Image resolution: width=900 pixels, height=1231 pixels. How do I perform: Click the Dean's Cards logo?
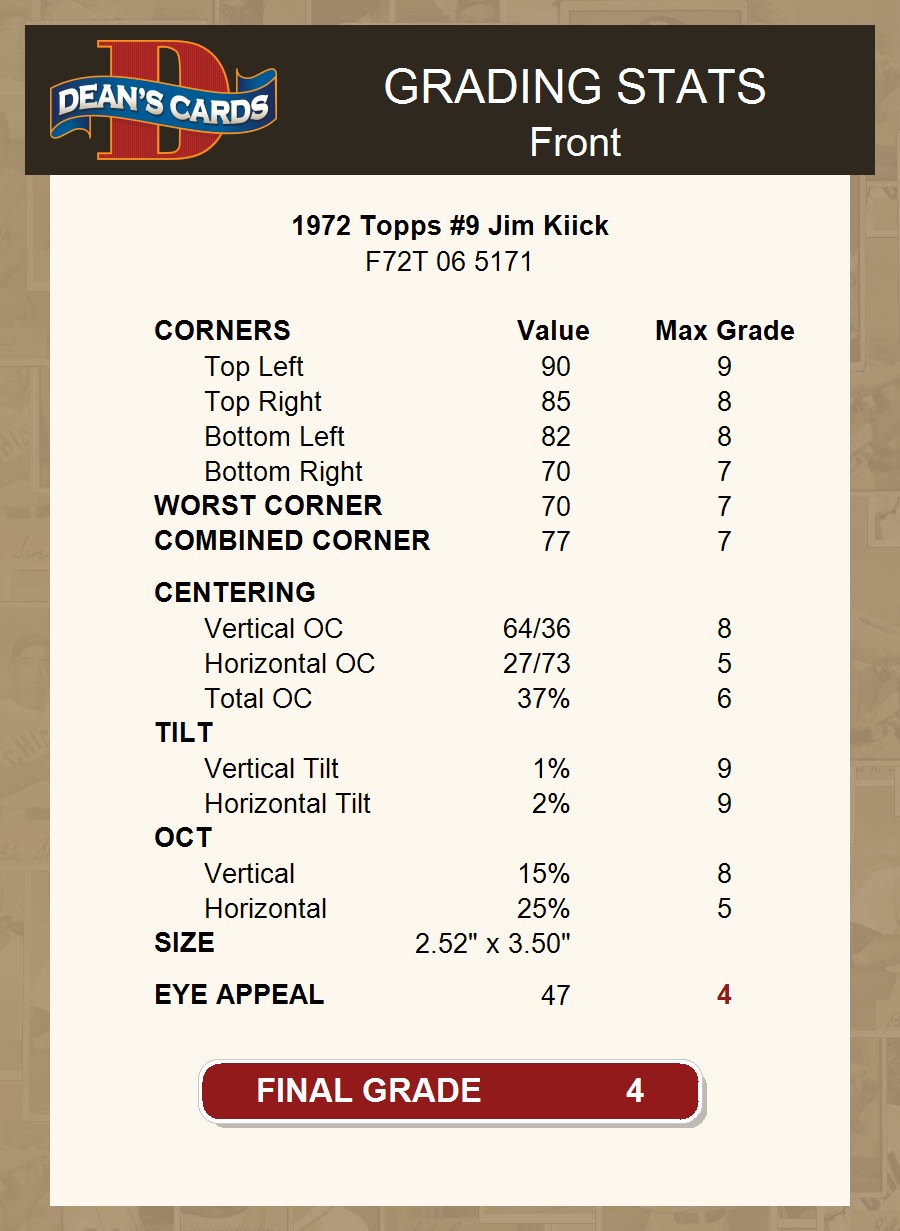coord(163,100)
